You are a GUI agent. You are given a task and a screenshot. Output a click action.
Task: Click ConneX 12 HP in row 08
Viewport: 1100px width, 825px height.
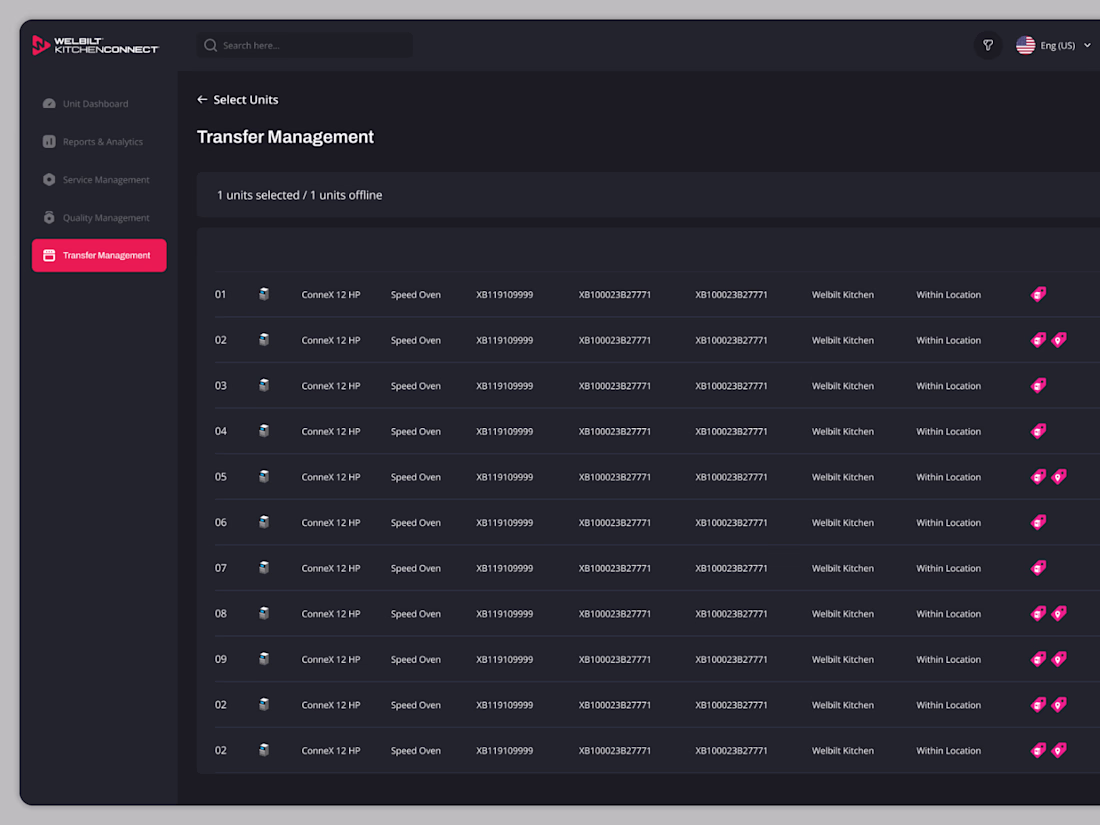[x=330, y=614]
